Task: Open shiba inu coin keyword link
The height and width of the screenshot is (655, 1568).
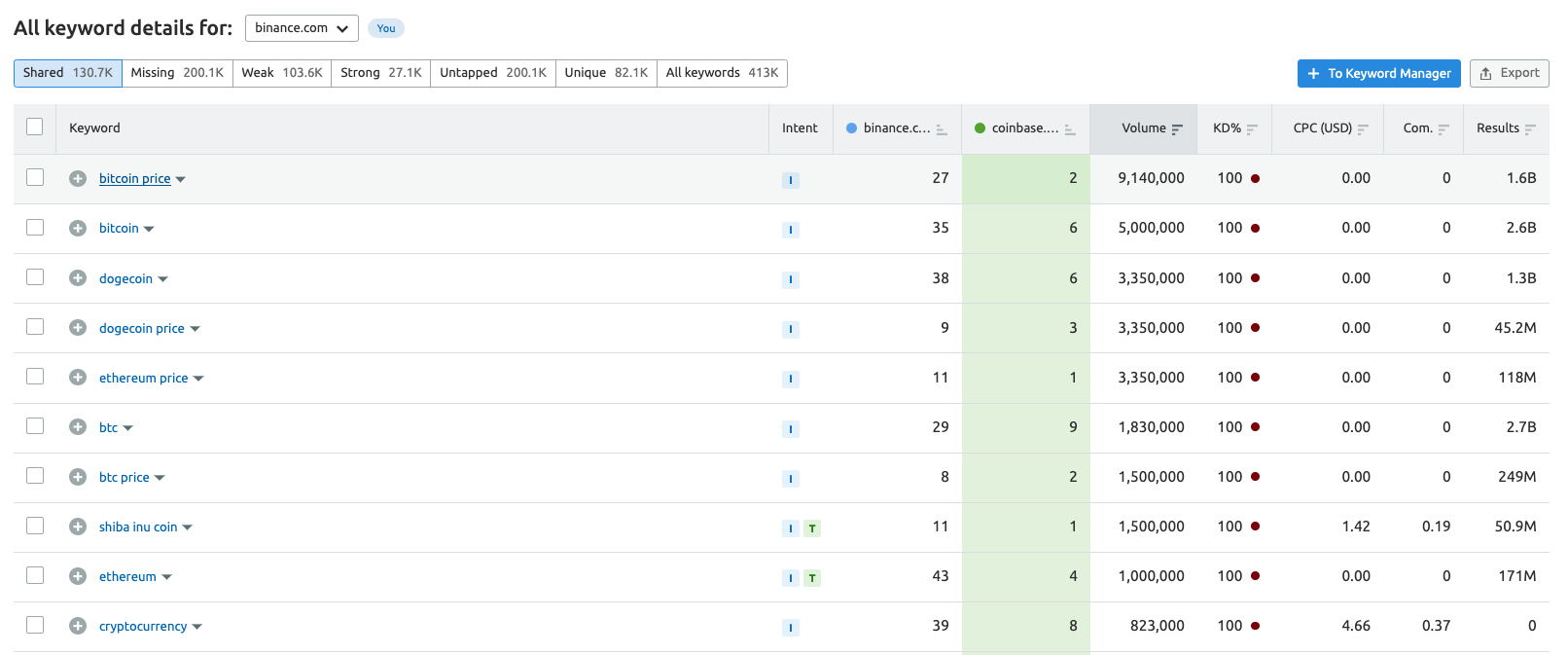Action: pos(138,528)
